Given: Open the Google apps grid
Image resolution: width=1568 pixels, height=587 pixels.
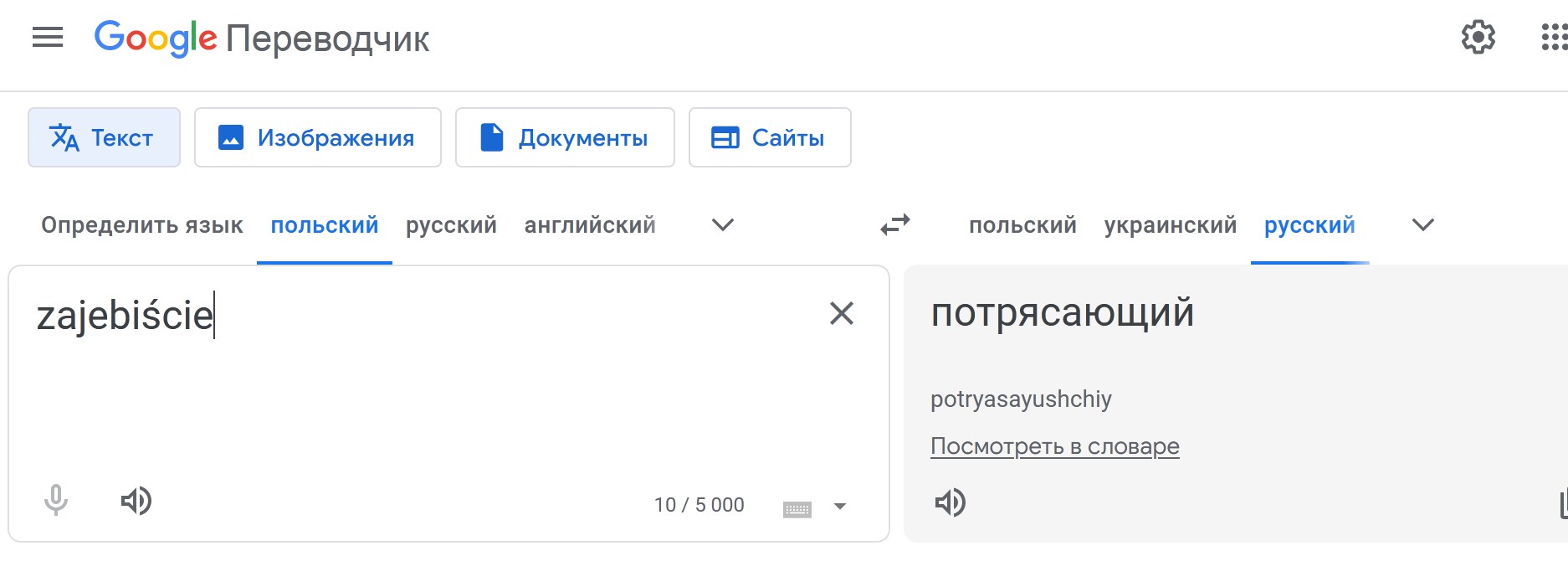Looking at the screenshot, I should (x=1554, y=38).
